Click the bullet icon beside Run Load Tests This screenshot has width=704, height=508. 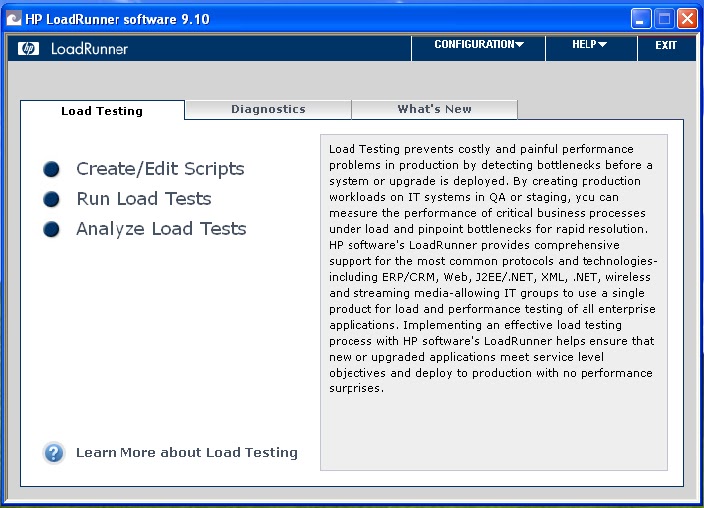tap(51, 199)
